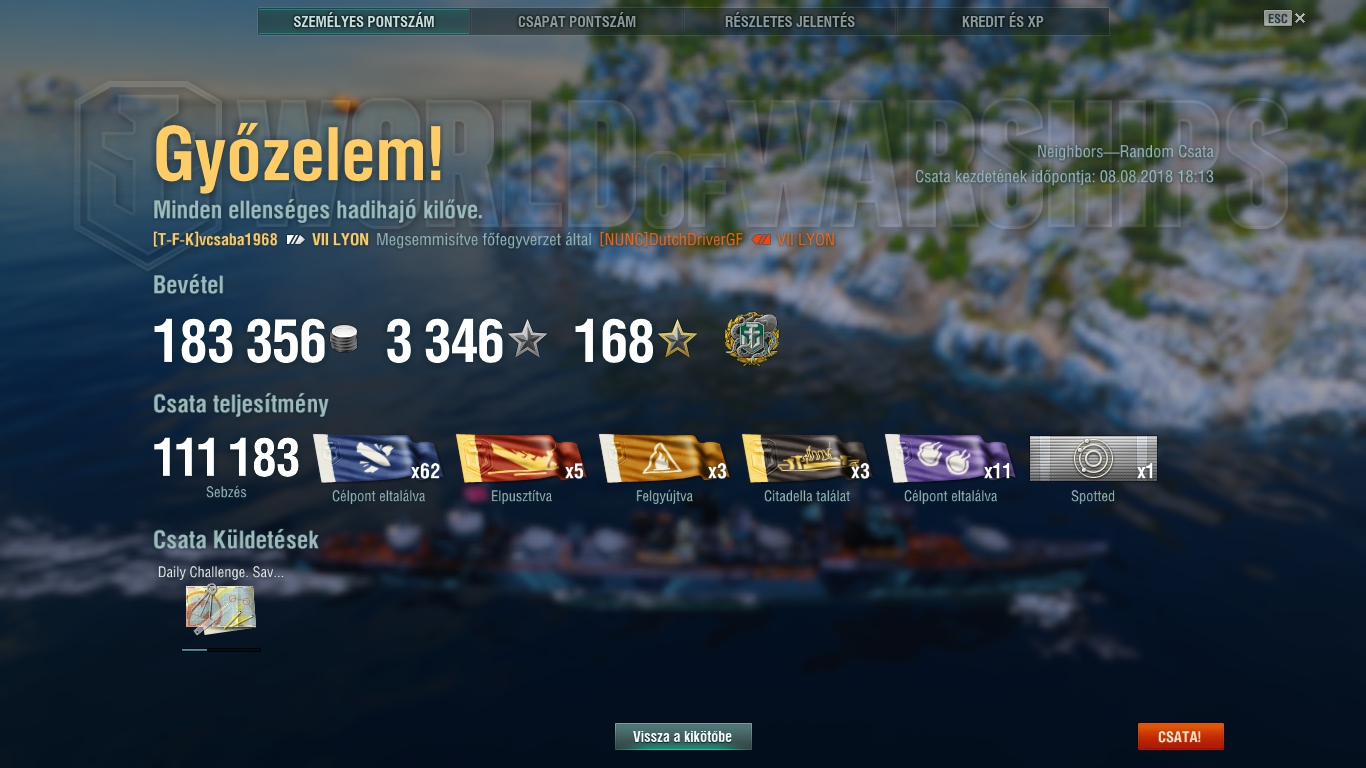The height and width of the screenshot is (768, 1366).
Task: Click the gold free XP star icon
Action: point(677,341)
